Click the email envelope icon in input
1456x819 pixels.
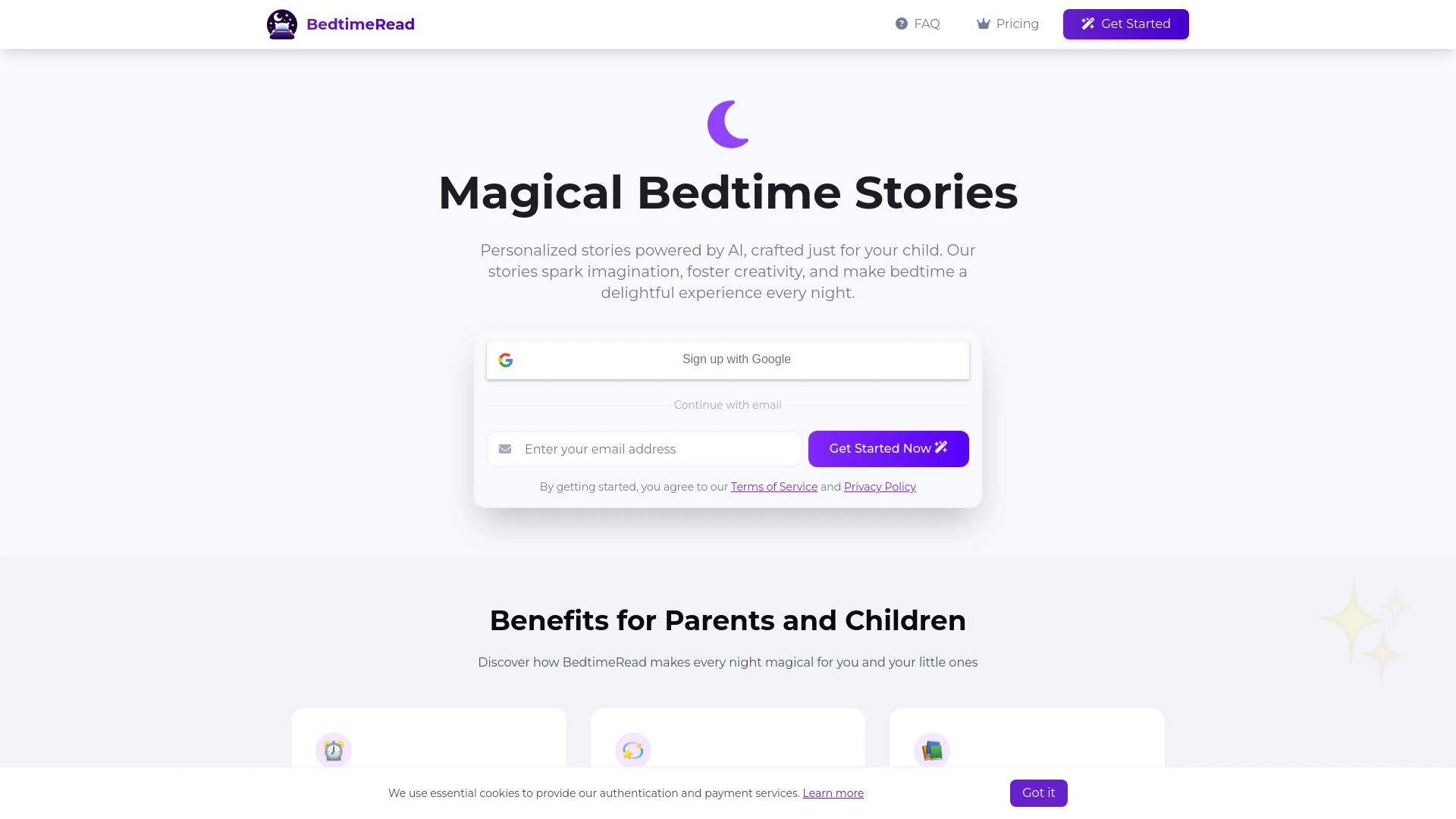[505, 448]
